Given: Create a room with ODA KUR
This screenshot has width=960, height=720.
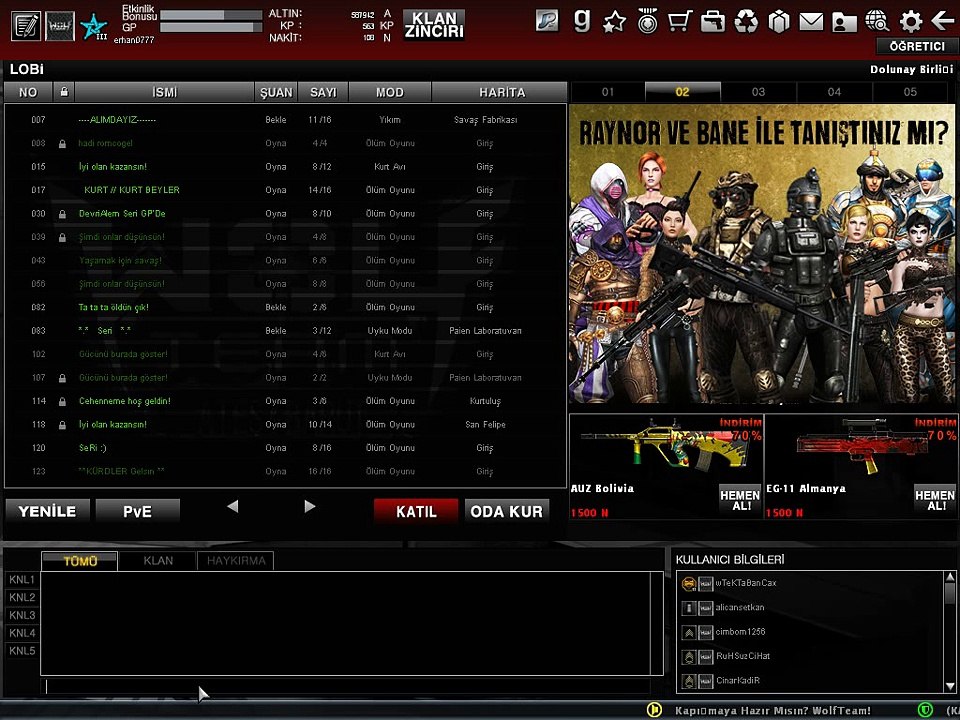Looking at the screenshot, I should pyautogui.click(x=506, y=511).
